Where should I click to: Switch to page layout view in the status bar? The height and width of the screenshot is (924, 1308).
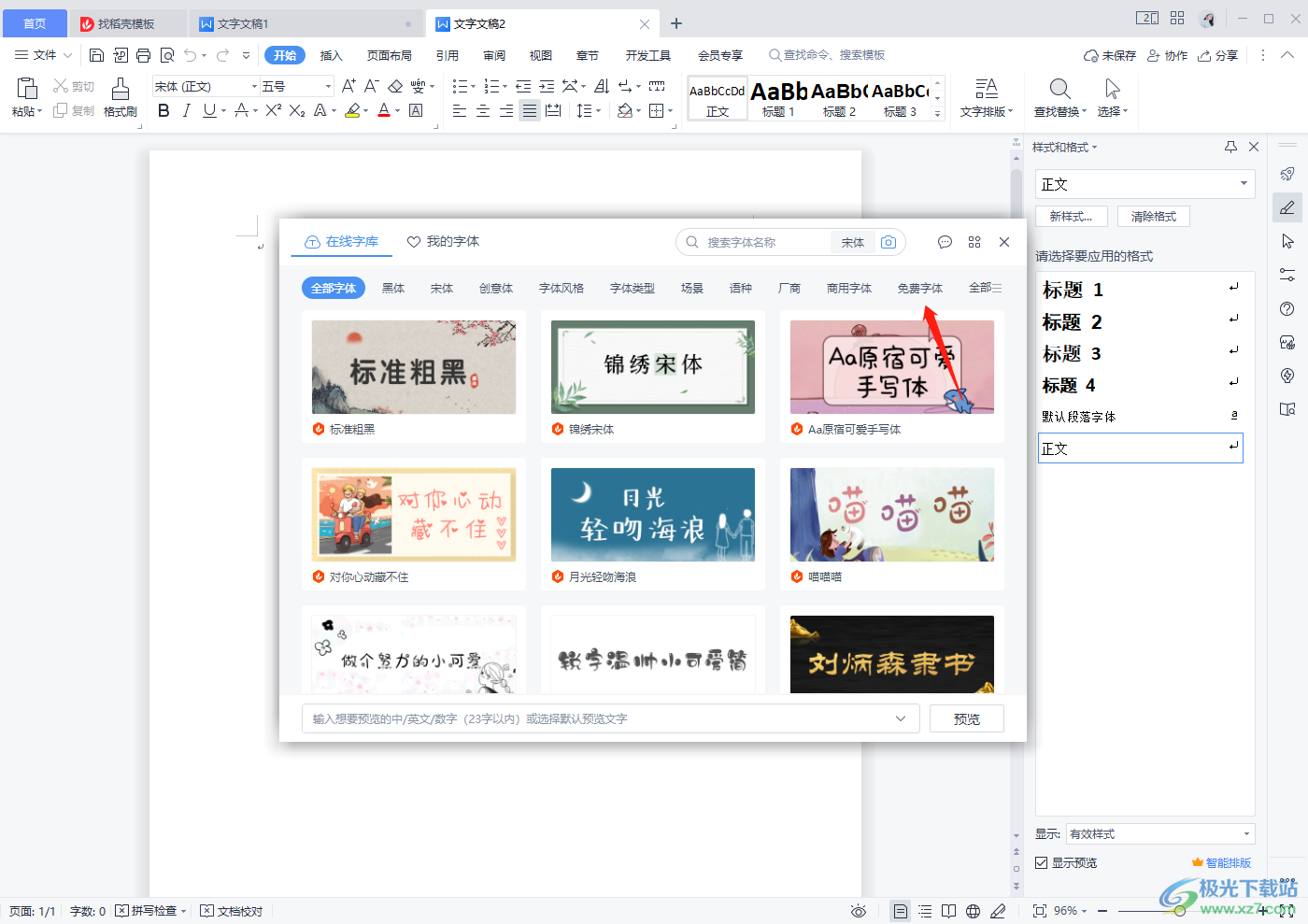click(x=900, y=911)
